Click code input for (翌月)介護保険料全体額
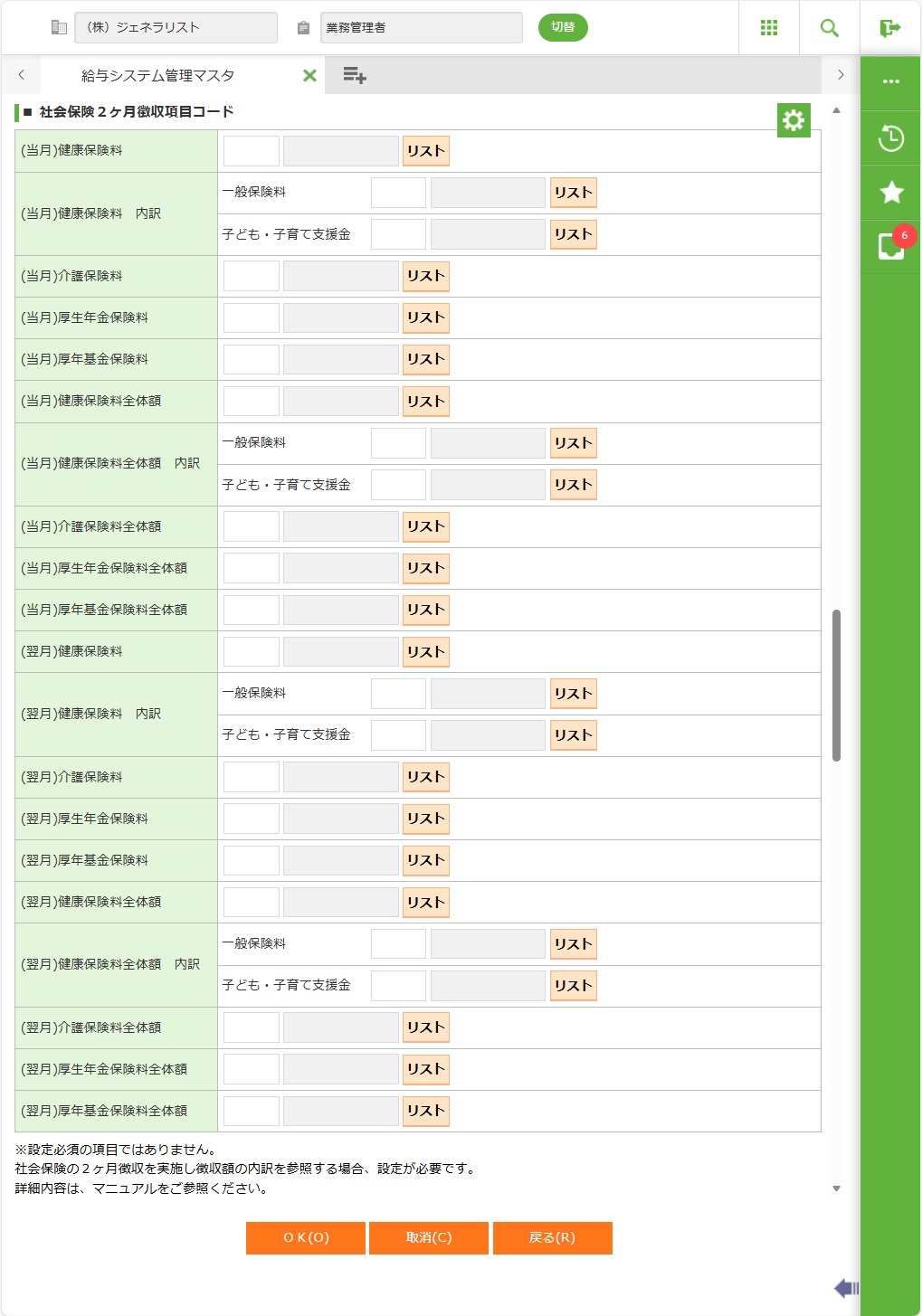 pyautogui.click(x=252, y=1027)
